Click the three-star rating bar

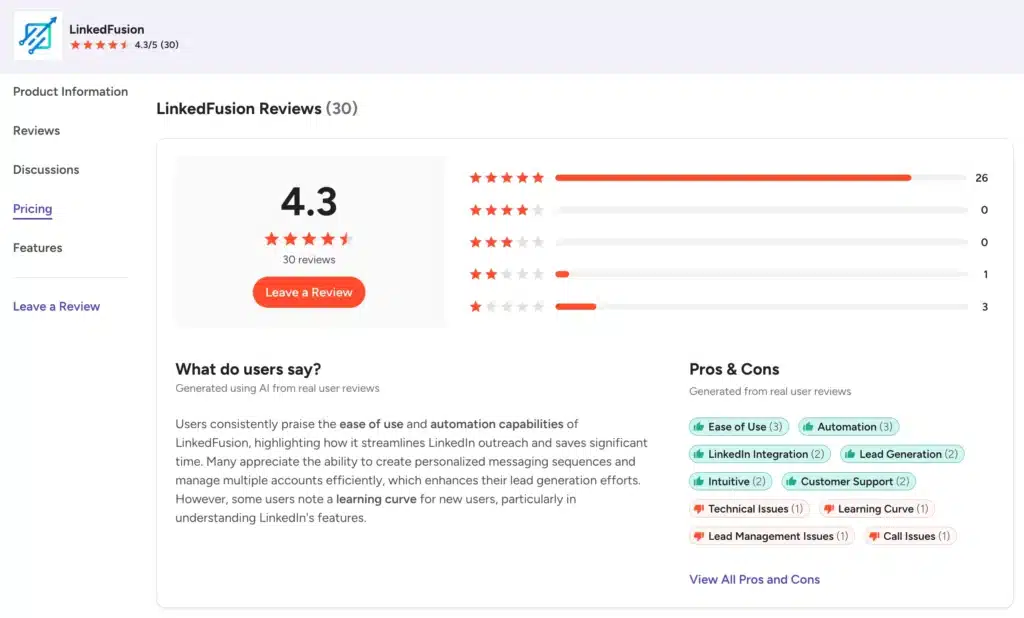pyautogui.click(x=761, y=242)
